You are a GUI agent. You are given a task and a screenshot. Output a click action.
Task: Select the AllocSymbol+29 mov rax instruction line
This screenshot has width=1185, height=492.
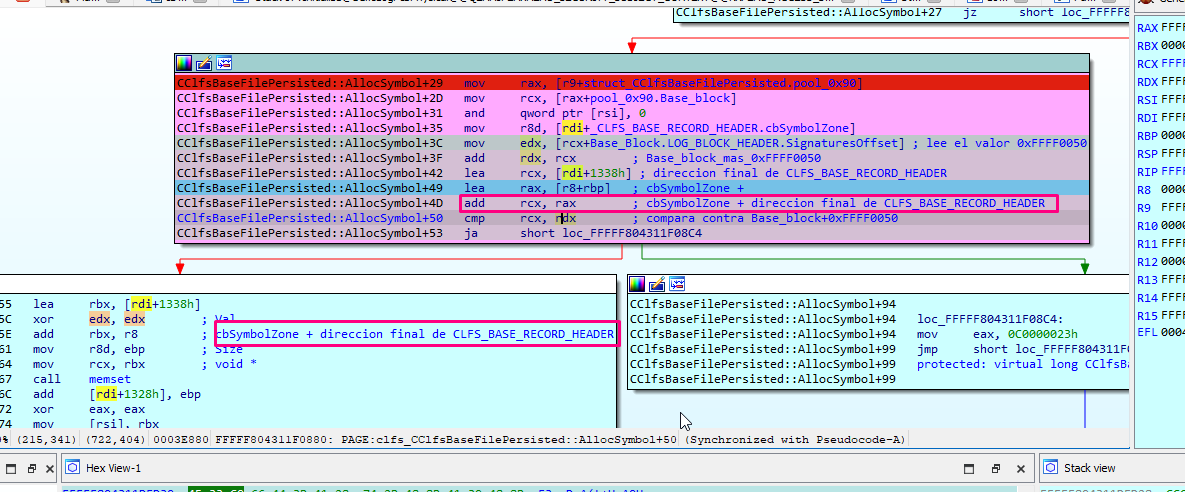click(632, 83)
